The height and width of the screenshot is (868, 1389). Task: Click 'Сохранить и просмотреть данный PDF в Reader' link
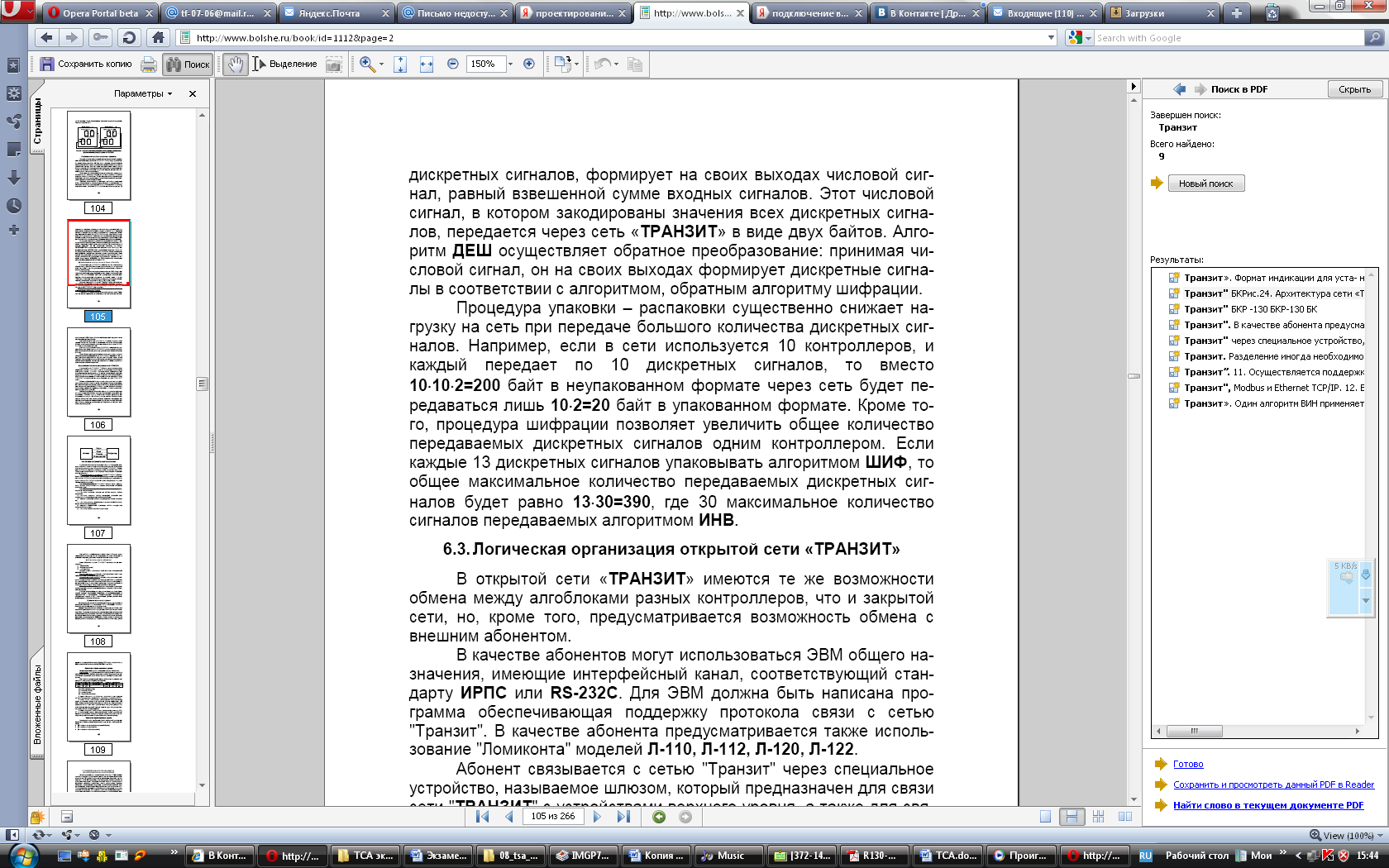coord(1273,785)
